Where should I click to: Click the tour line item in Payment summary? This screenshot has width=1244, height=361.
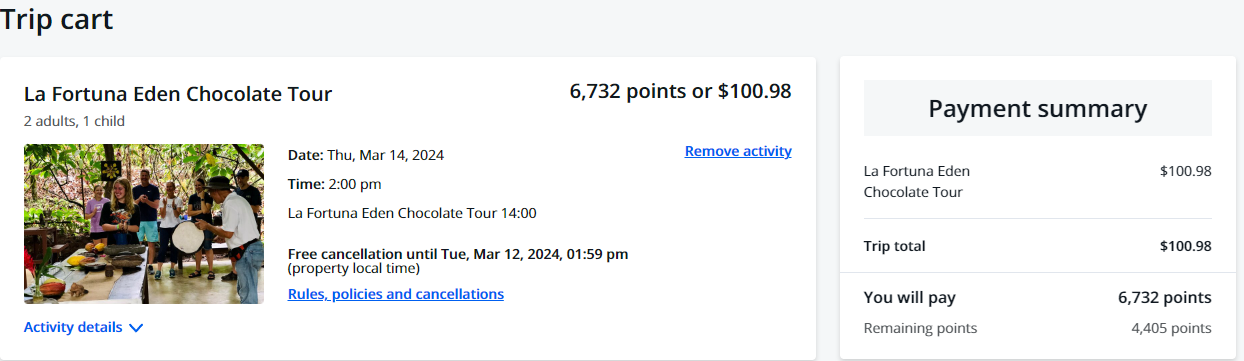coord(1038,181)
